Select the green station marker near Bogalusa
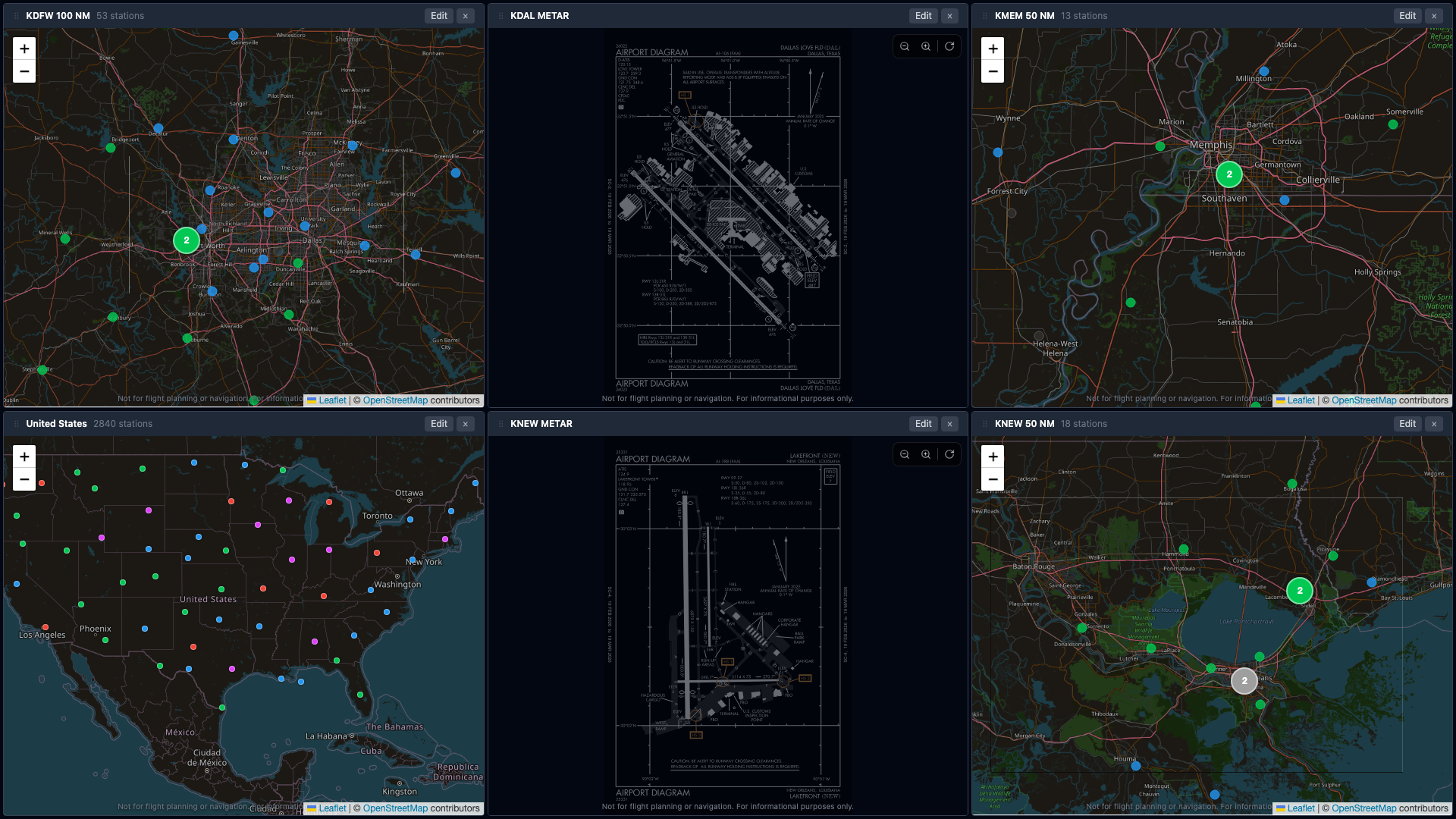1456x819 pixels. click(x=1292, y=484)
